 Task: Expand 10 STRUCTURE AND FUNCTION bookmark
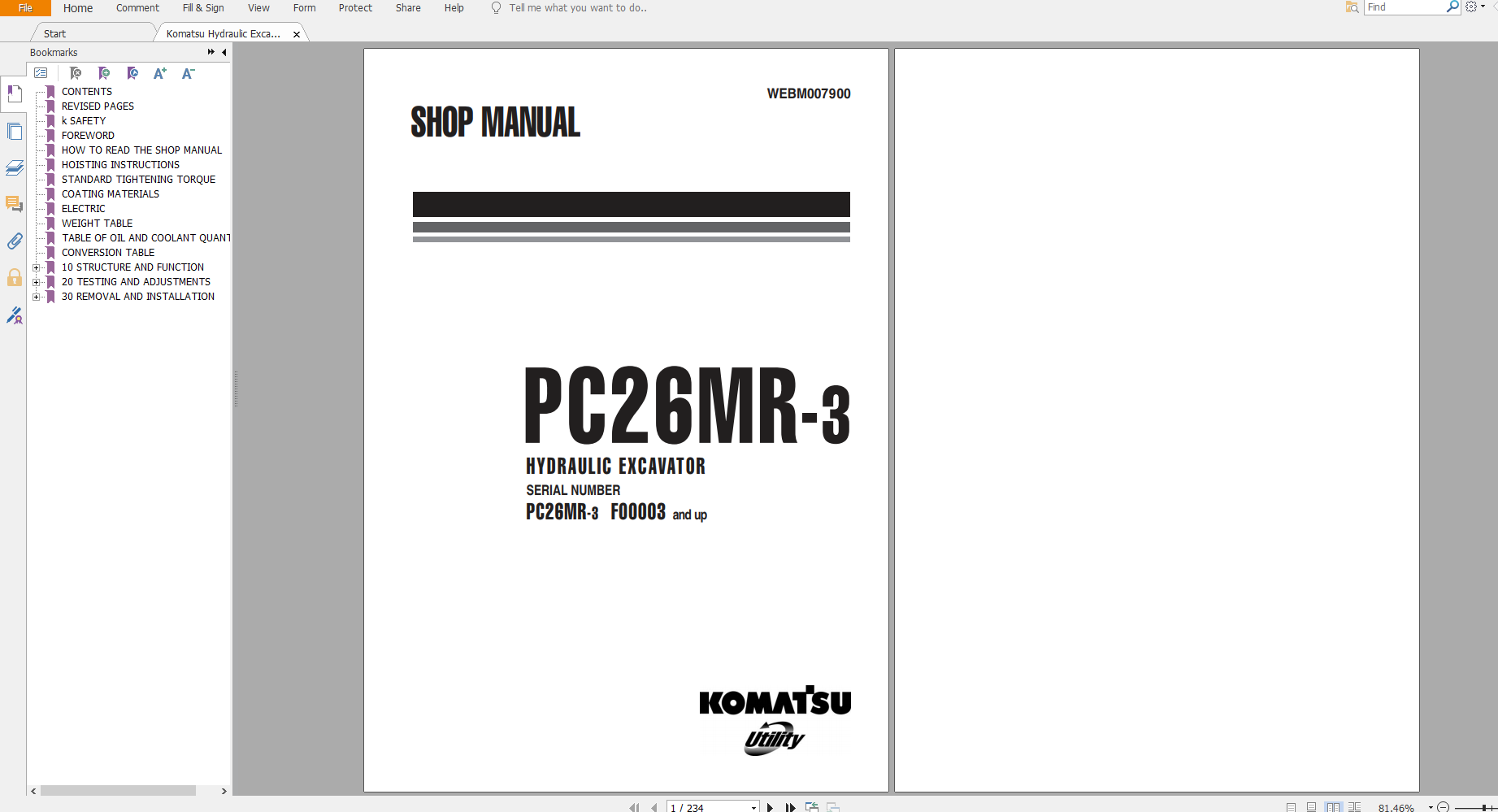click(x=36, y=267)
